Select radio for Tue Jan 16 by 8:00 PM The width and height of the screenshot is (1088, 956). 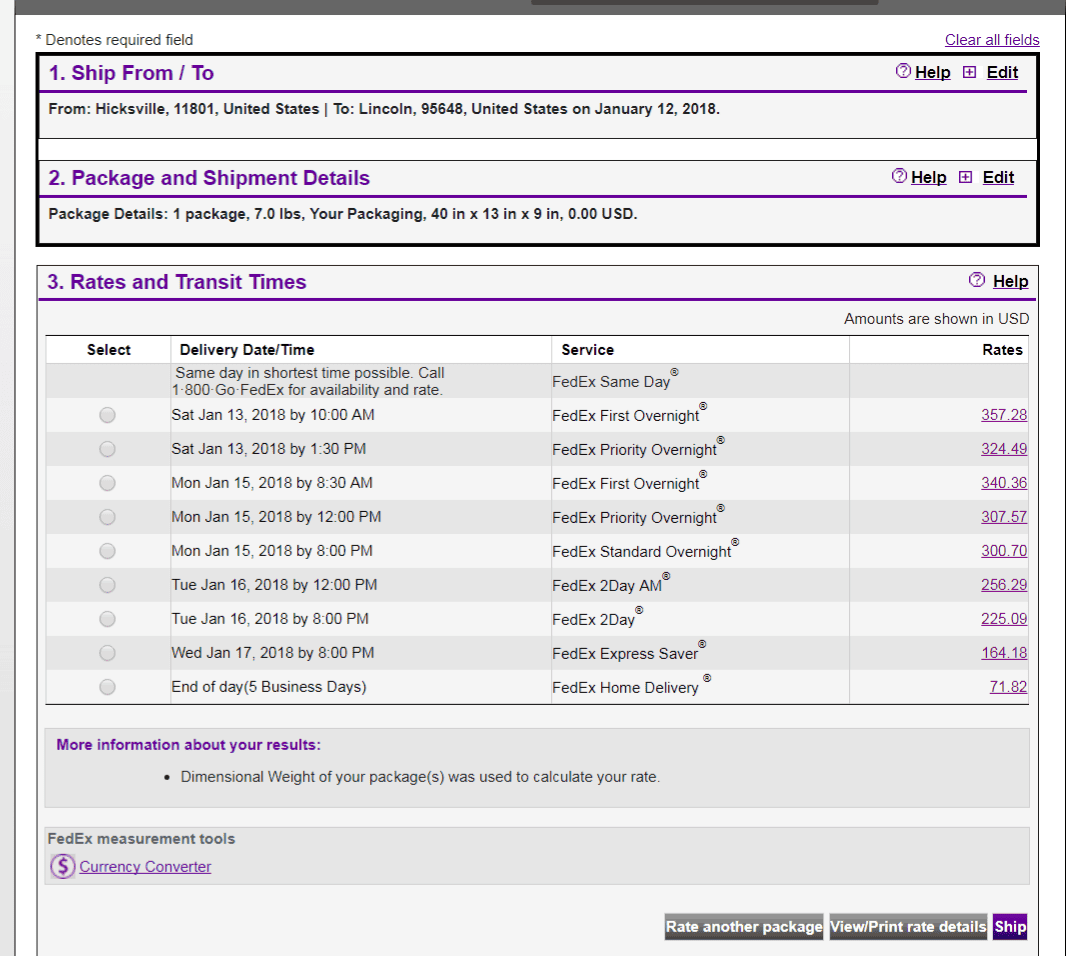107,619
